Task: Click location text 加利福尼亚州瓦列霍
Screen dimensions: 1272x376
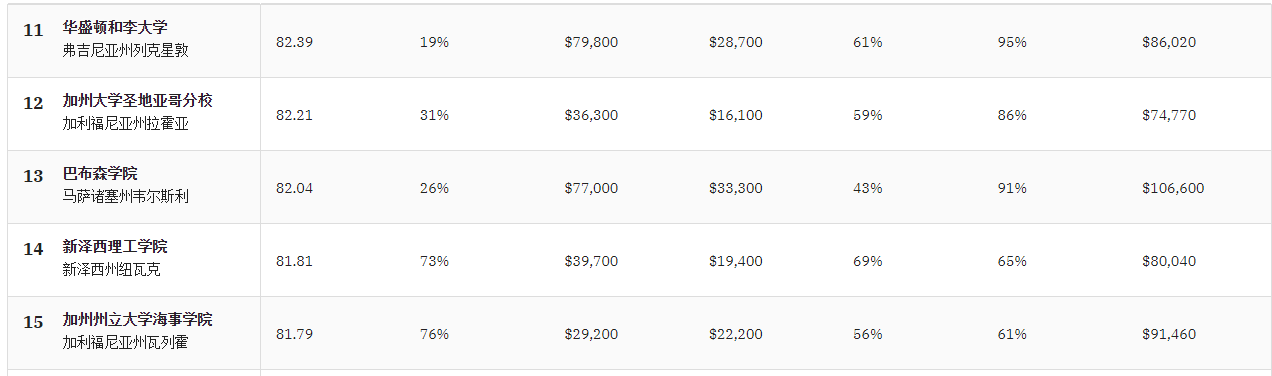Action: [125, 343]
